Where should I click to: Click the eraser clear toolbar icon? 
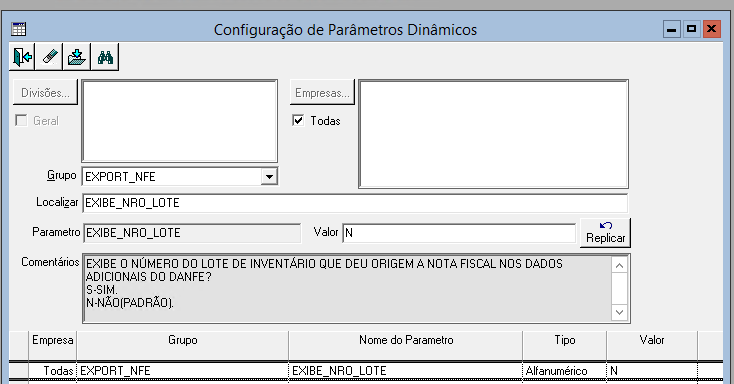[x=50, y=57]
